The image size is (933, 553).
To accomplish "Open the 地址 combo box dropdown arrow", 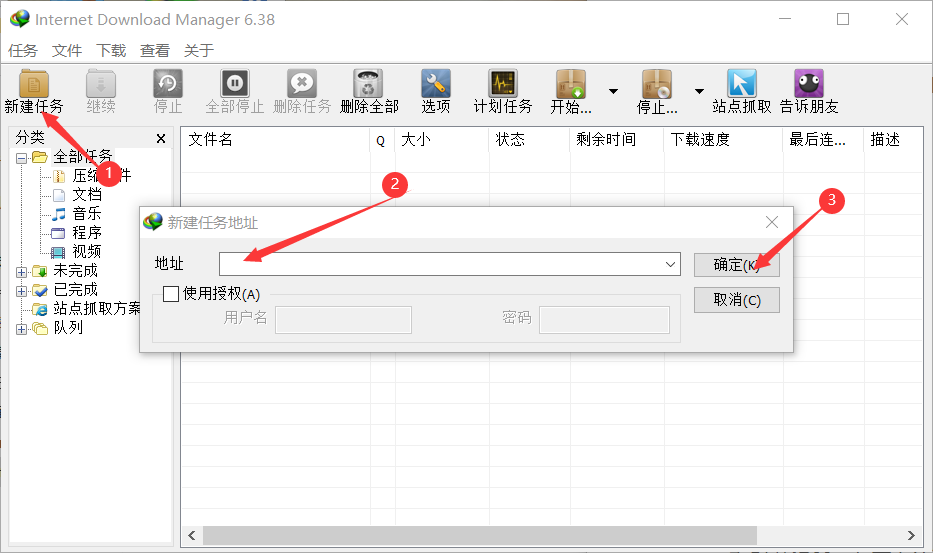I will coord(671,264).
